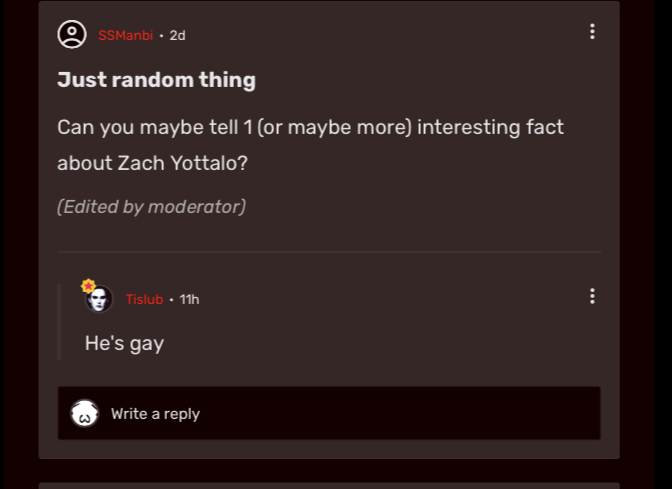Open the three-dot options on Tislub's reply
672x489 pixels.
click(592, 296)
